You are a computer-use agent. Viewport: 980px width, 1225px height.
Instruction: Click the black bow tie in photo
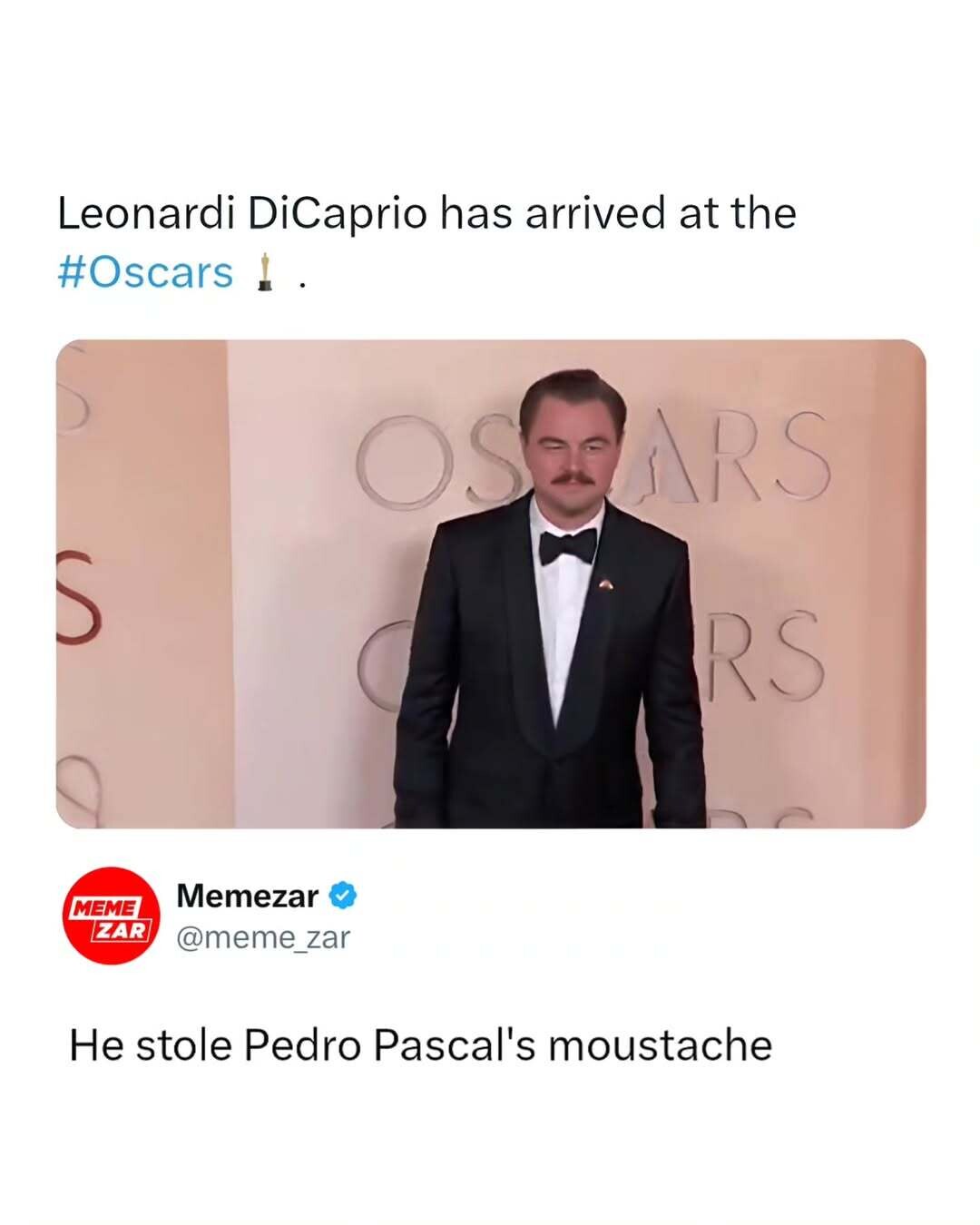(568, 546)
